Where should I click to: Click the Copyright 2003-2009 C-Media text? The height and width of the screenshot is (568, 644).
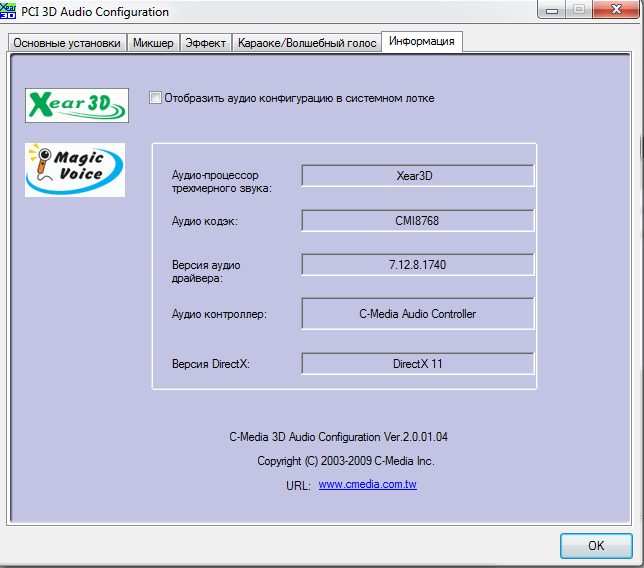coord(346,461)
